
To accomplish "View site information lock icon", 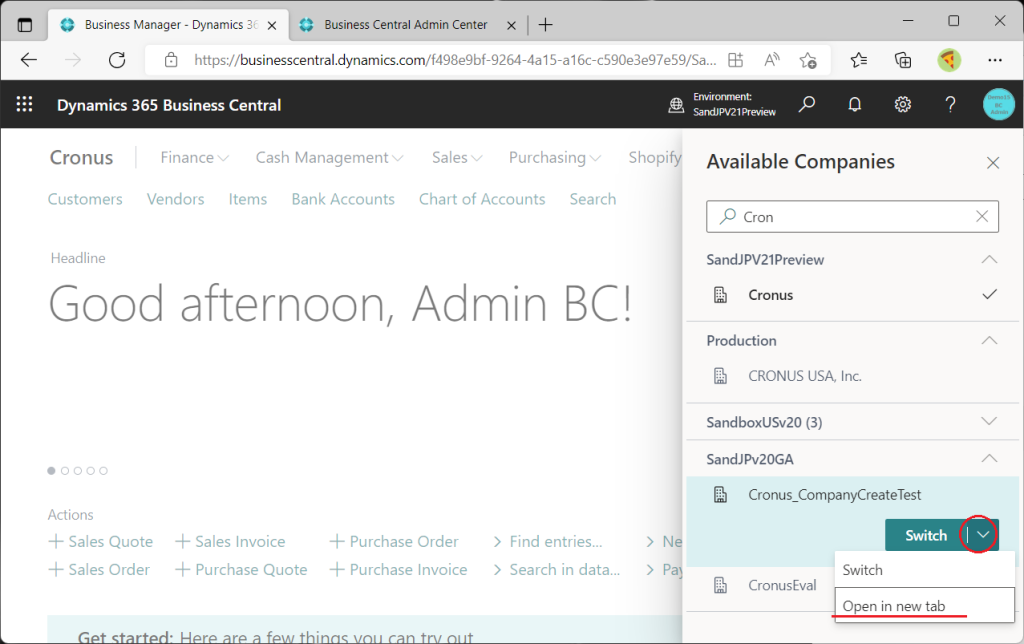I will (x=171, y=60).
